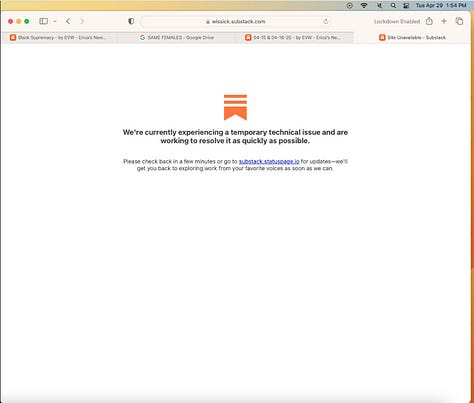Go back to the previous page
This screenshot has height=403, width=474.
(x=68, y=21)
